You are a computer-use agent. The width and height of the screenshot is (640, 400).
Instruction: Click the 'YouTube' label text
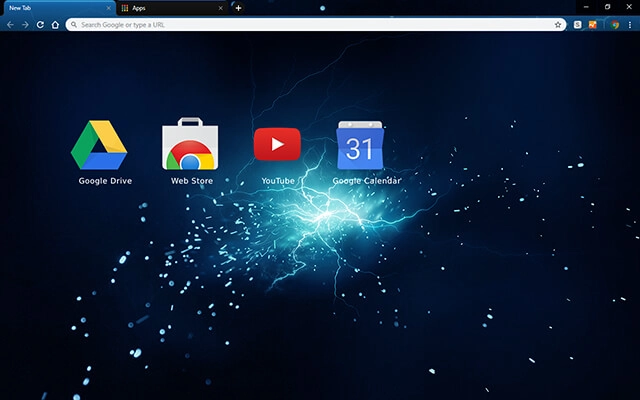[278, 181]
